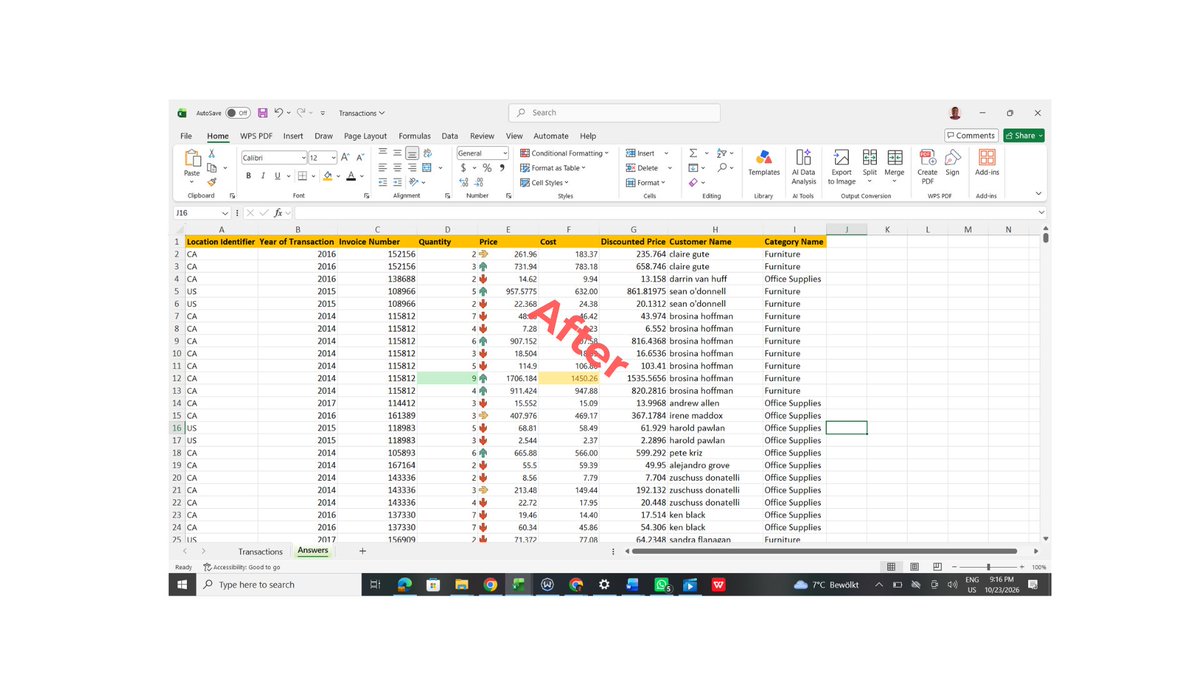The height and width of the screenshot is (675, 1200).
Task: Open Settings gear in the taskbar
Action: pos(604,585)
